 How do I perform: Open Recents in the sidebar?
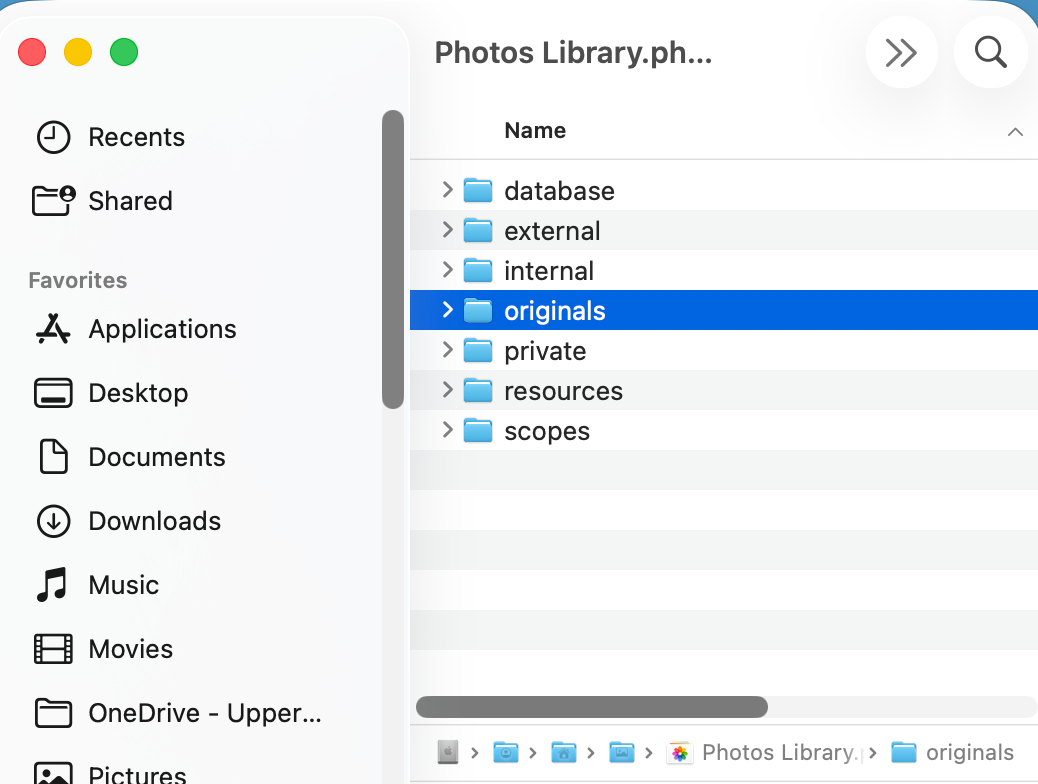click(136, 137)
